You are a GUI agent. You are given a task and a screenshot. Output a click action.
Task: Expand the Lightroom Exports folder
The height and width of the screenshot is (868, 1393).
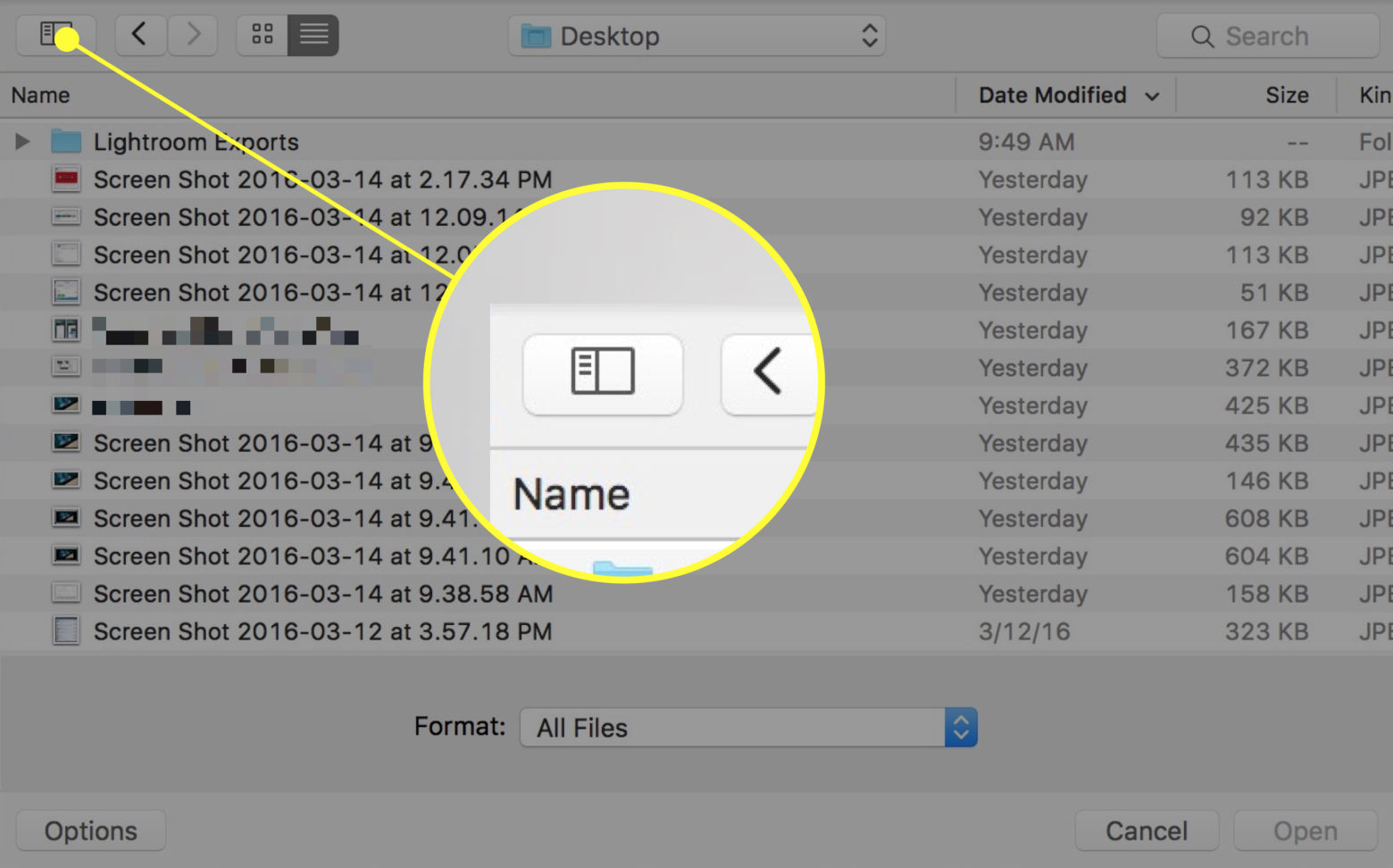coord(21,141)
